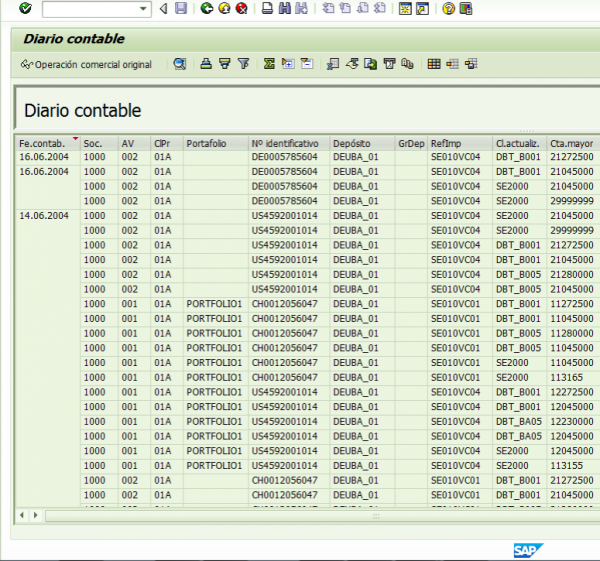
Task: Click the Operación comercial original button
Action: click(86, 64)
